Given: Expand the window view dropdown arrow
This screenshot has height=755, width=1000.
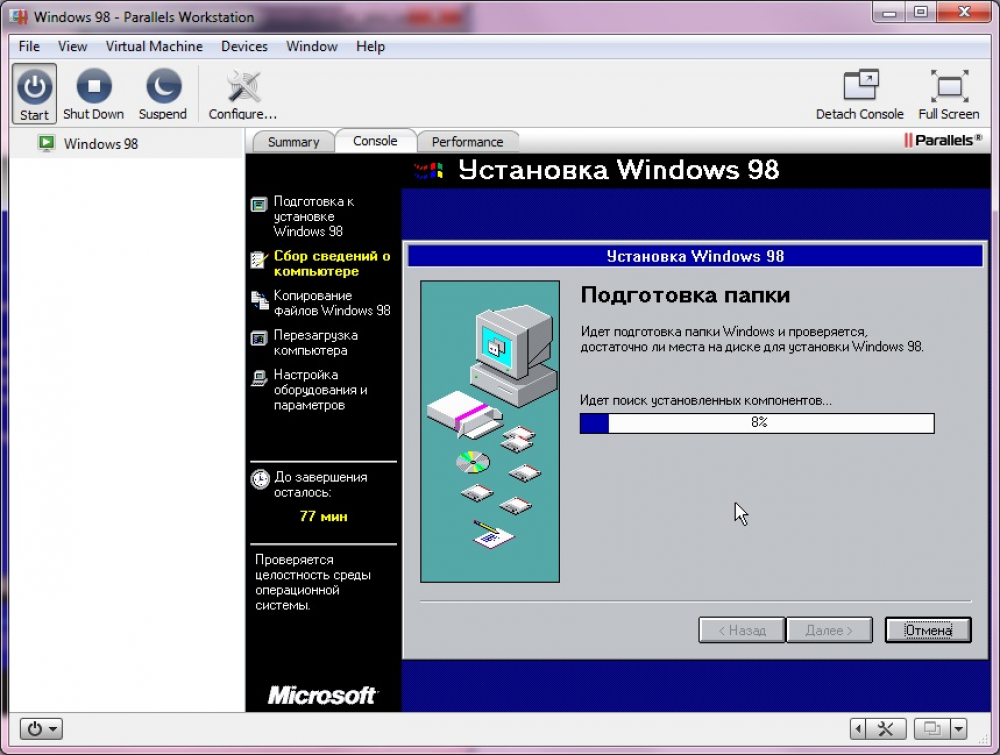Looking at the screenshot, I should click(959, 728).
